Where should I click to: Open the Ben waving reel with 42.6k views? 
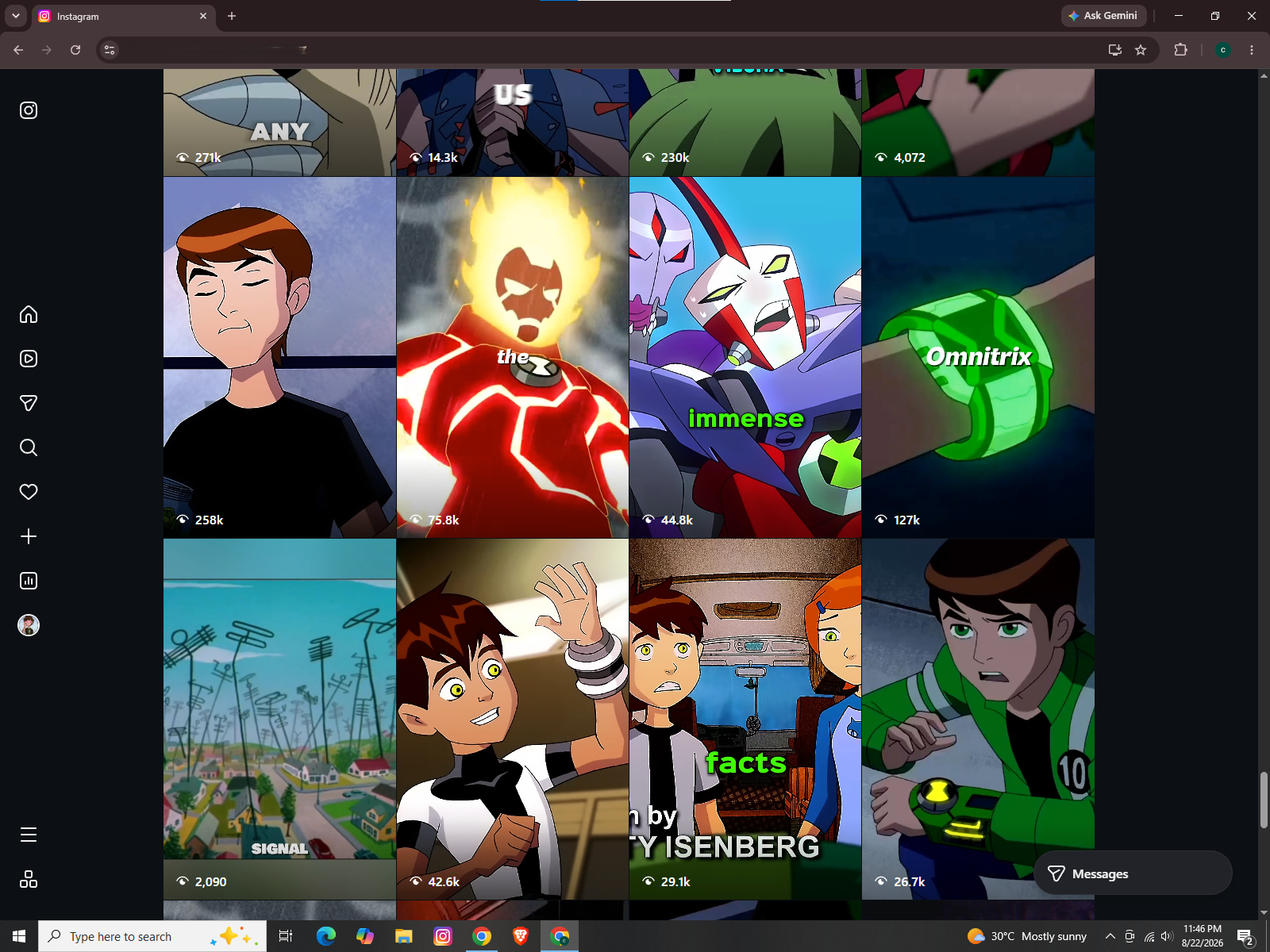coord(513,720)
